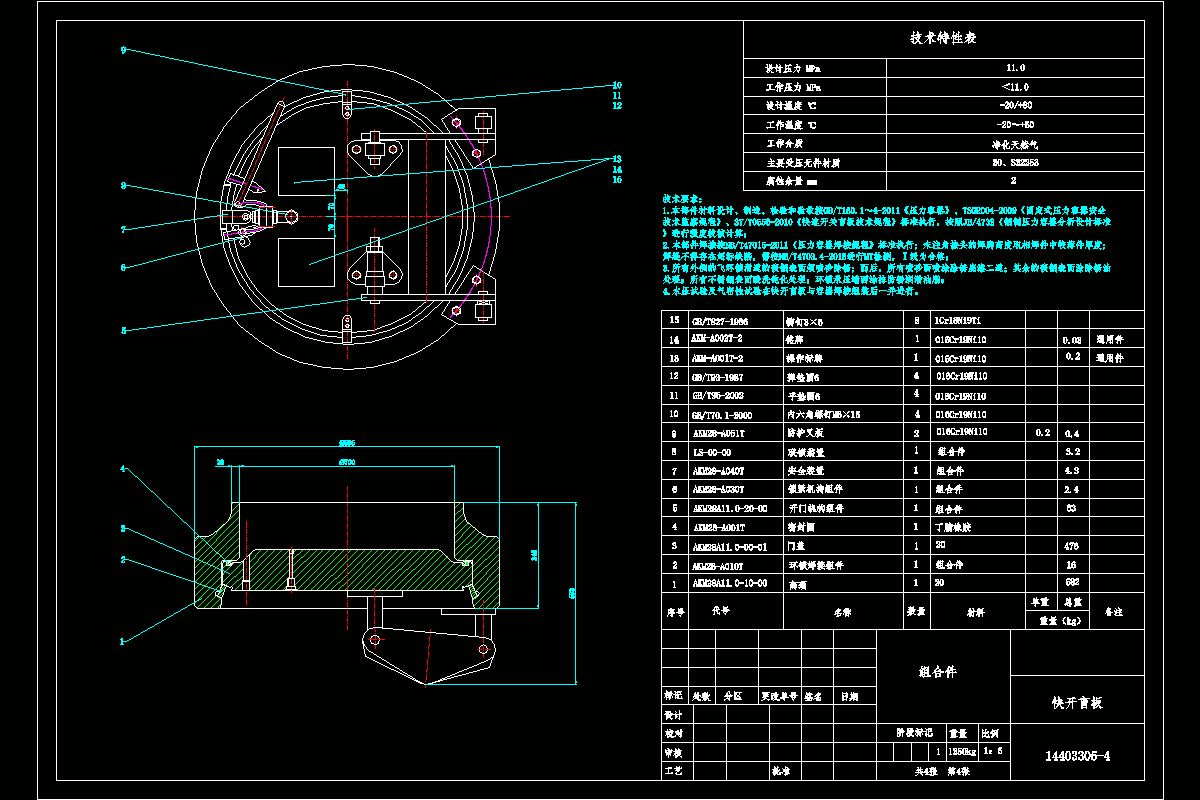Image resolution: width=1200 pixels, height=800 pixels.
Task: Click the title '快开盲板' in title block
Action: 1077,703
